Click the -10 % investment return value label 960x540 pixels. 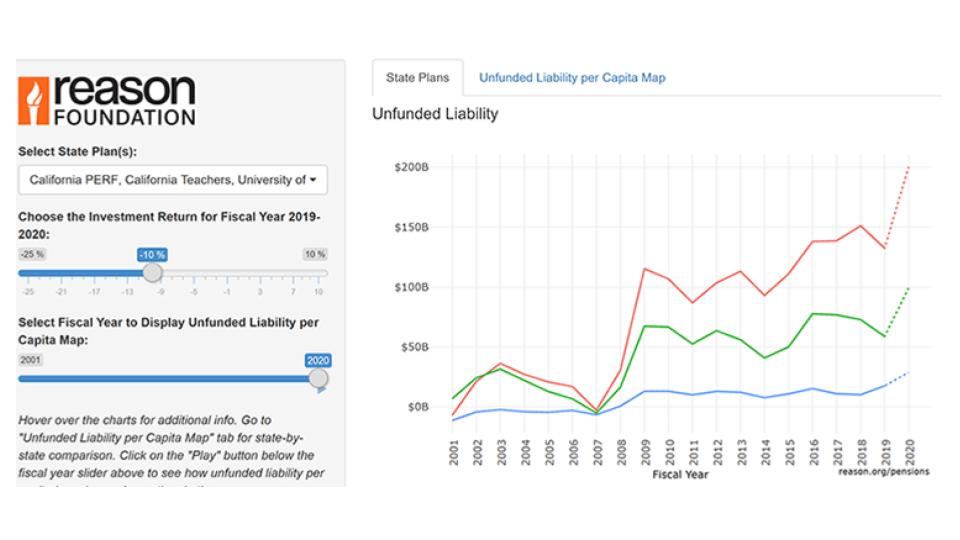coord(152,254)
